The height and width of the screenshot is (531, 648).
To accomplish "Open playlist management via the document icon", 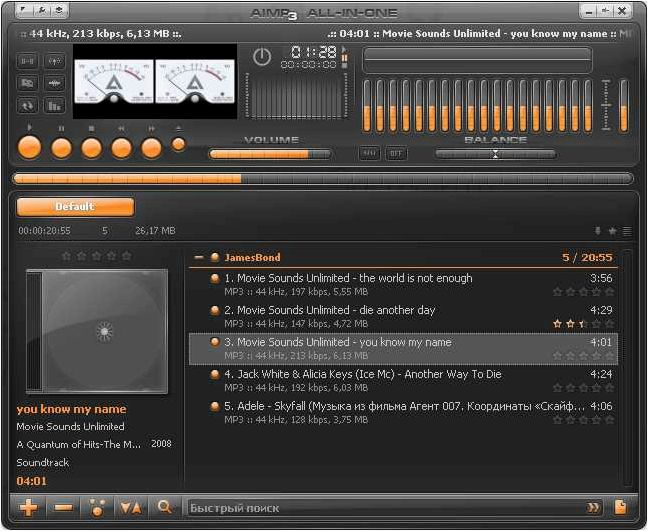I will [620, 507].
